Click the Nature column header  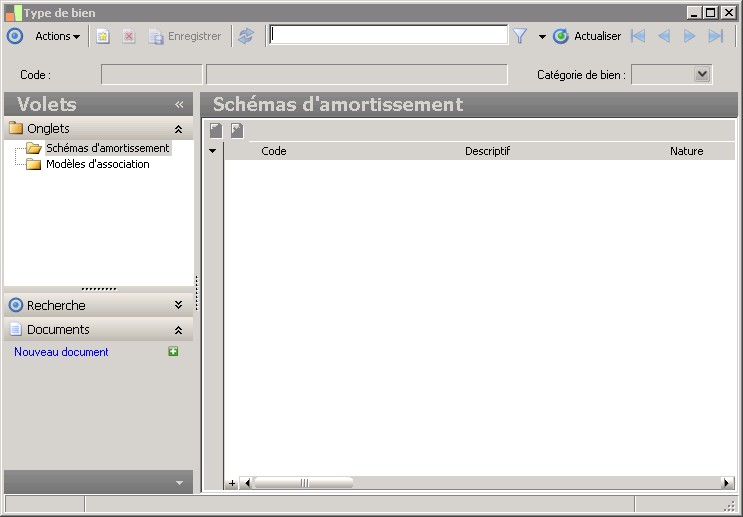[x=687, y=151]
